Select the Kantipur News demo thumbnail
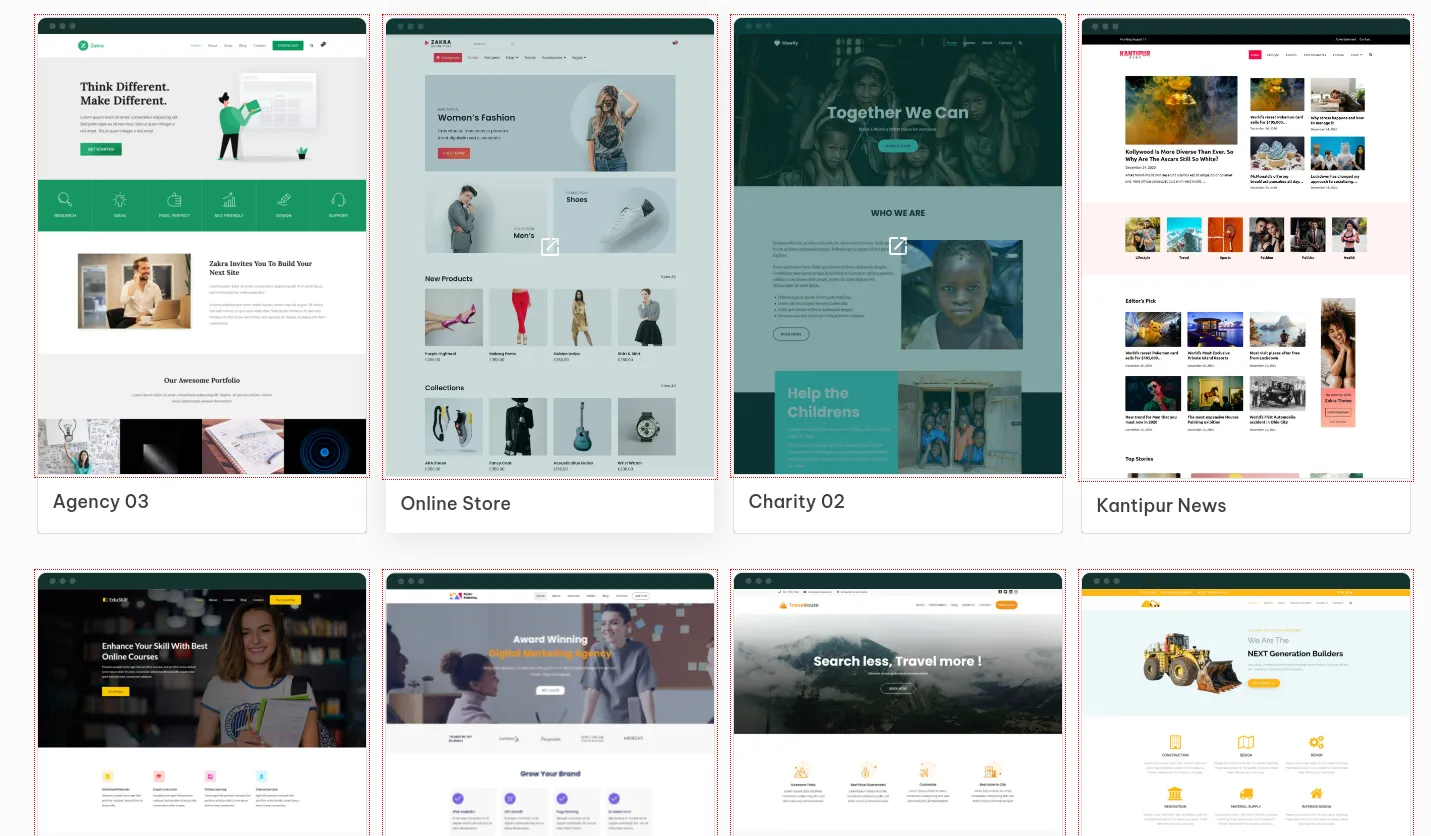Viewport: 1431px width, 836px height. click(1246, 248)
